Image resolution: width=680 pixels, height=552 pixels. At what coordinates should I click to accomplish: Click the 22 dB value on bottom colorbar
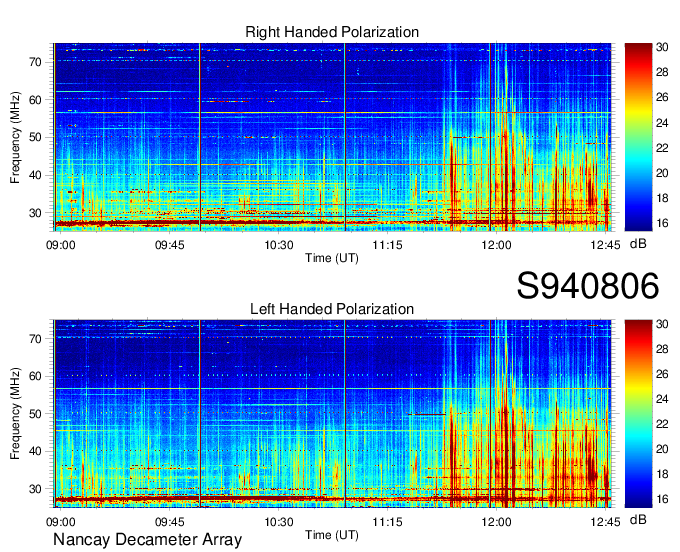[662, 425]
